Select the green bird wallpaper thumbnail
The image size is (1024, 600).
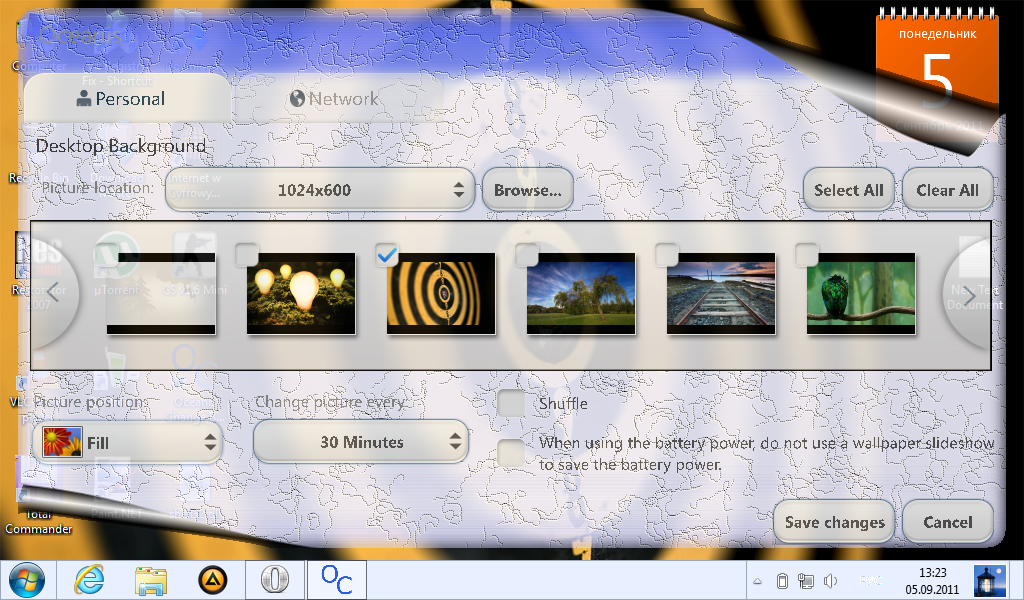pyautogui.click(x=861, y=294)
